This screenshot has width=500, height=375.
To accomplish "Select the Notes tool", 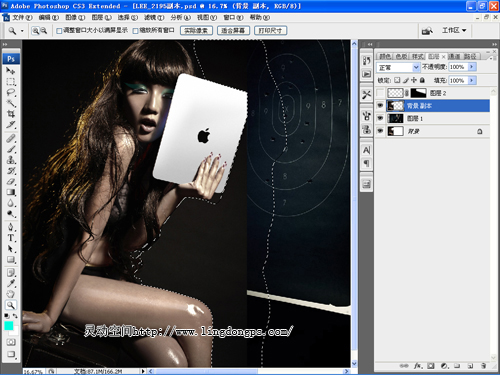I will 11,273.
